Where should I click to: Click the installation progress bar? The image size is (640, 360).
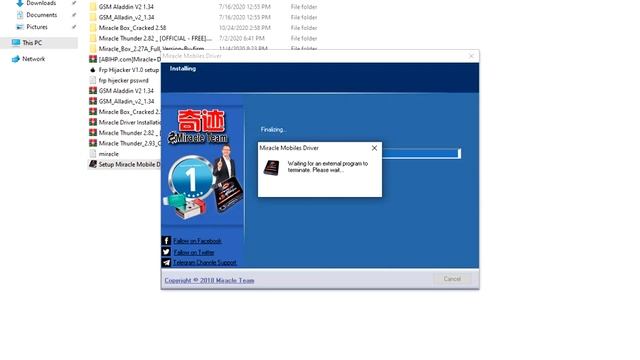point(421,153)
